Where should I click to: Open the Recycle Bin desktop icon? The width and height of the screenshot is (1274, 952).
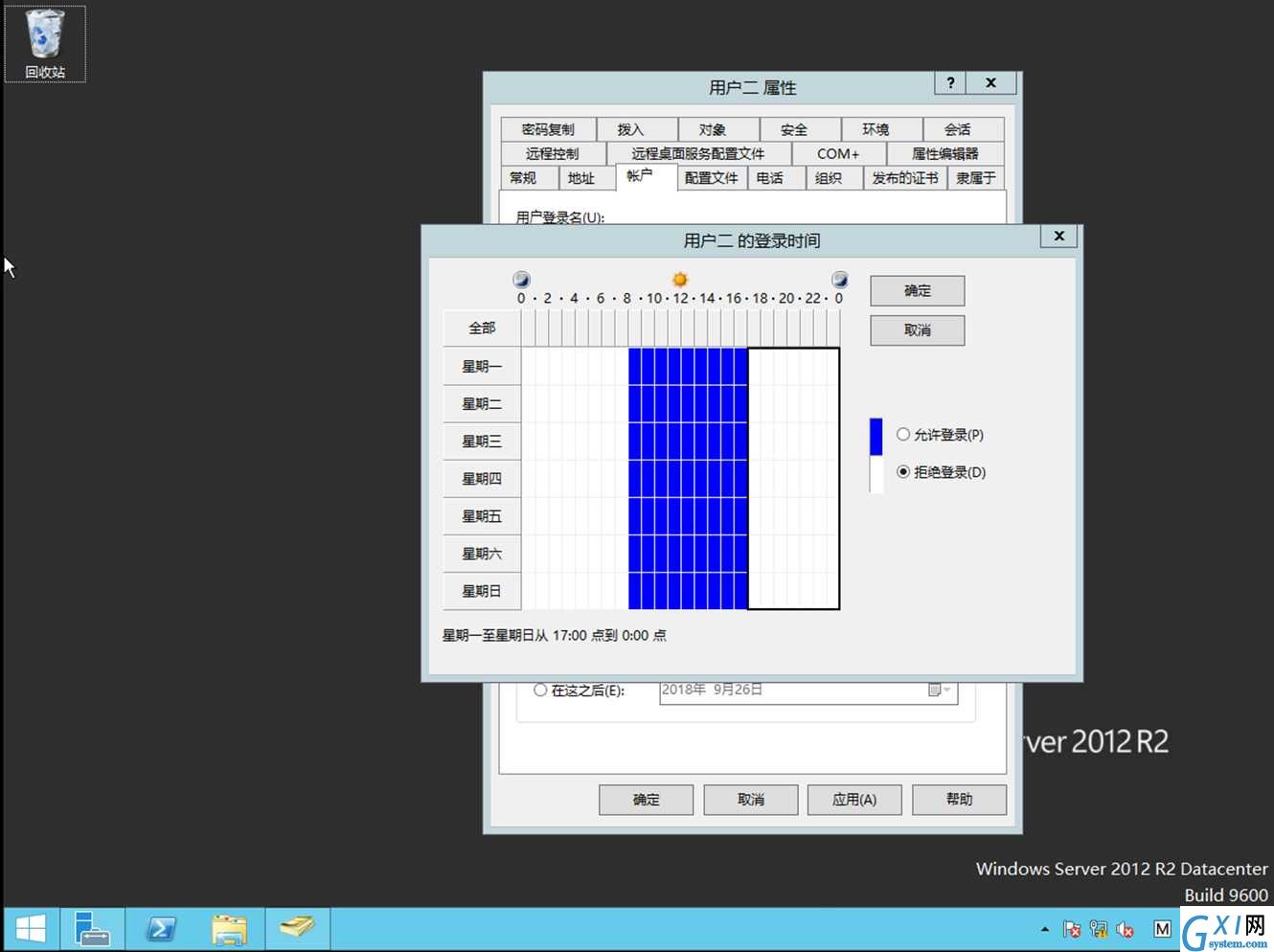click(x=45, y=44)
